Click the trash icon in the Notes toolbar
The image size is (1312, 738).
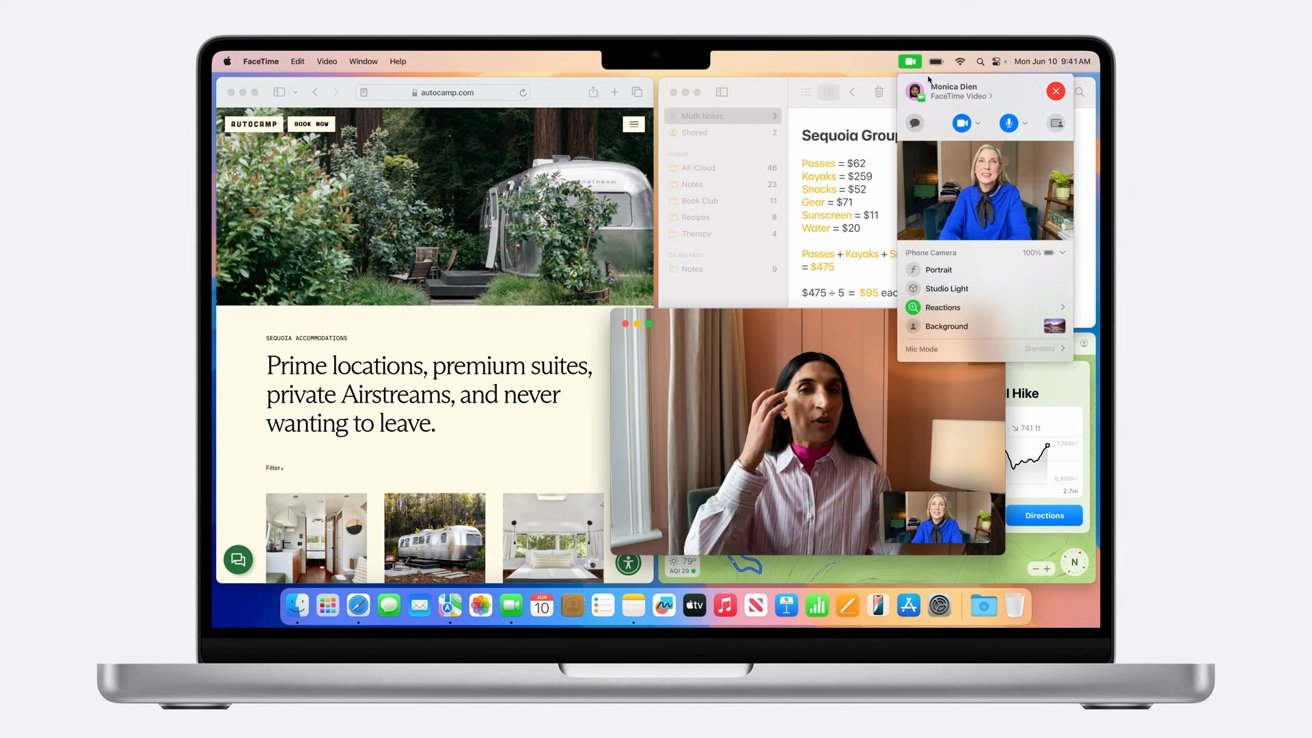click(879, 92)
